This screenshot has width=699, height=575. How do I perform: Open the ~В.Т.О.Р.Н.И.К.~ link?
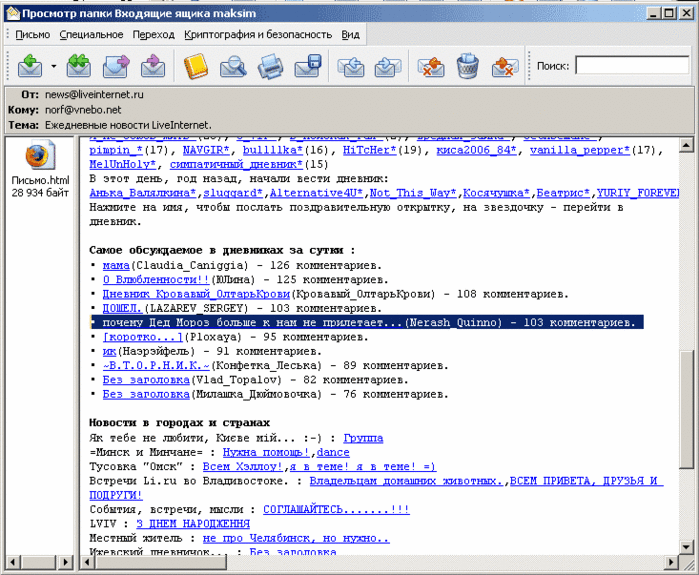click(156, 366)
